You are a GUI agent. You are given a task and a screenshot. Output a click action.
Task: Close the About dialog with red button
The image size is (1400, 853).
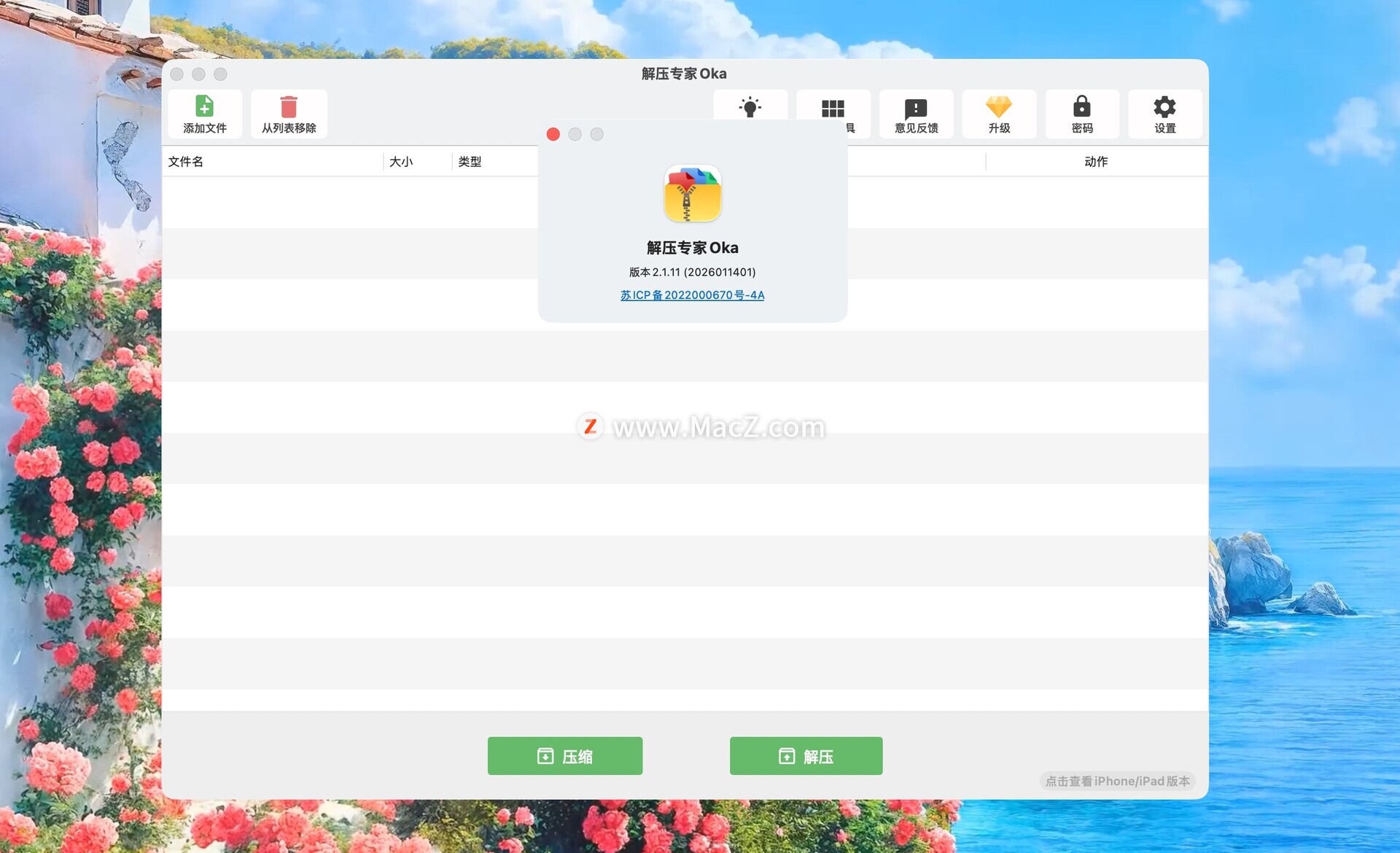point(553,134)
